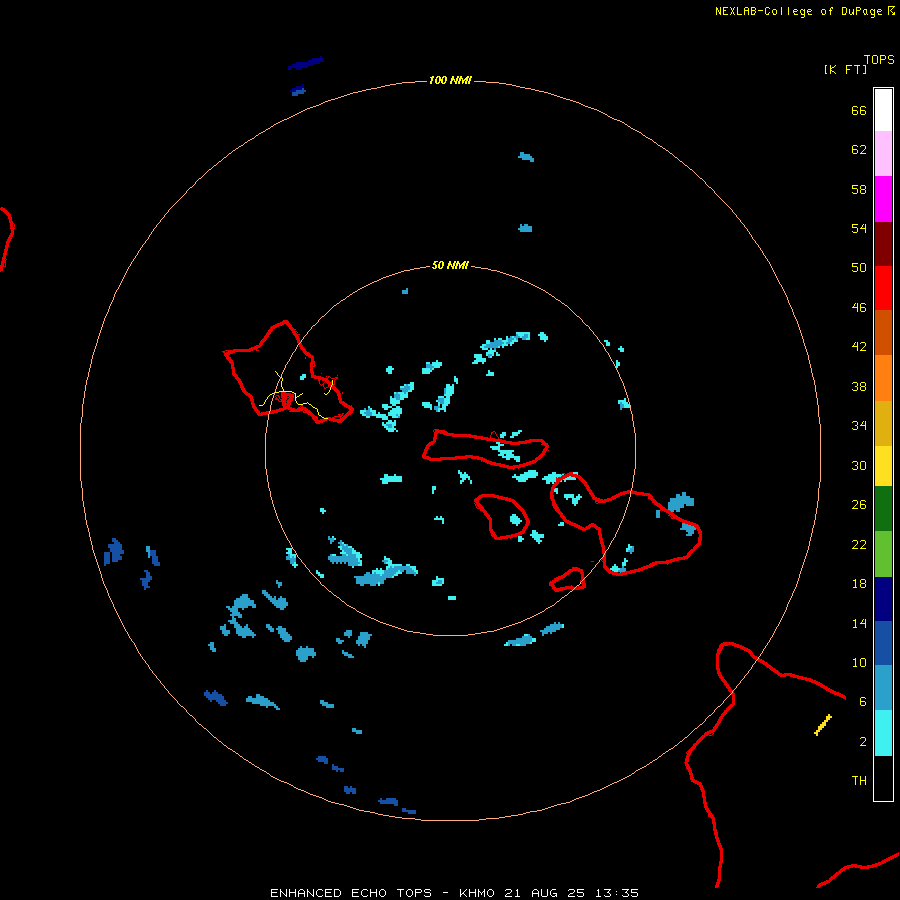
Task: Click the "10" scale value
Action: [x=859, y=662]
